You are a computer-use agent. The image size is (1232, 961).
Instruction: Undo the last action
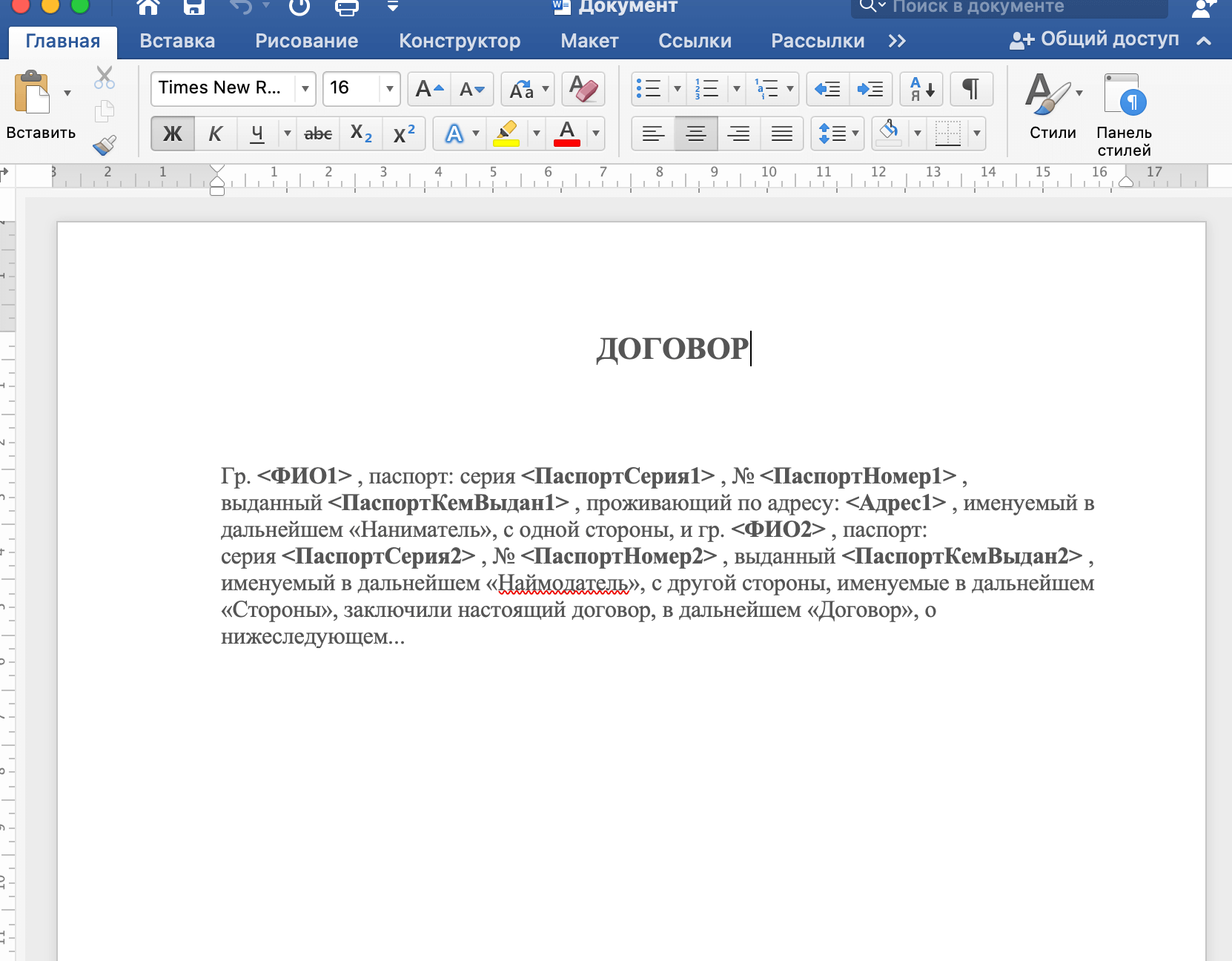(242, 7)
